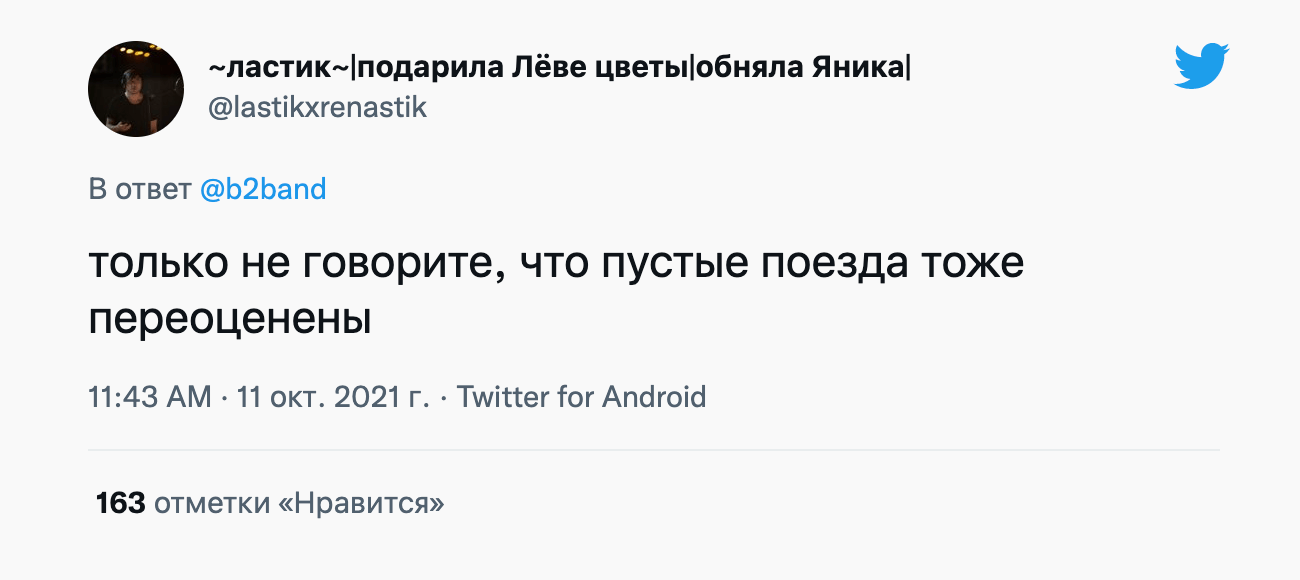Follow the @b2band mention link
The width and height of the screenshot is (1300, 580).
263,189
